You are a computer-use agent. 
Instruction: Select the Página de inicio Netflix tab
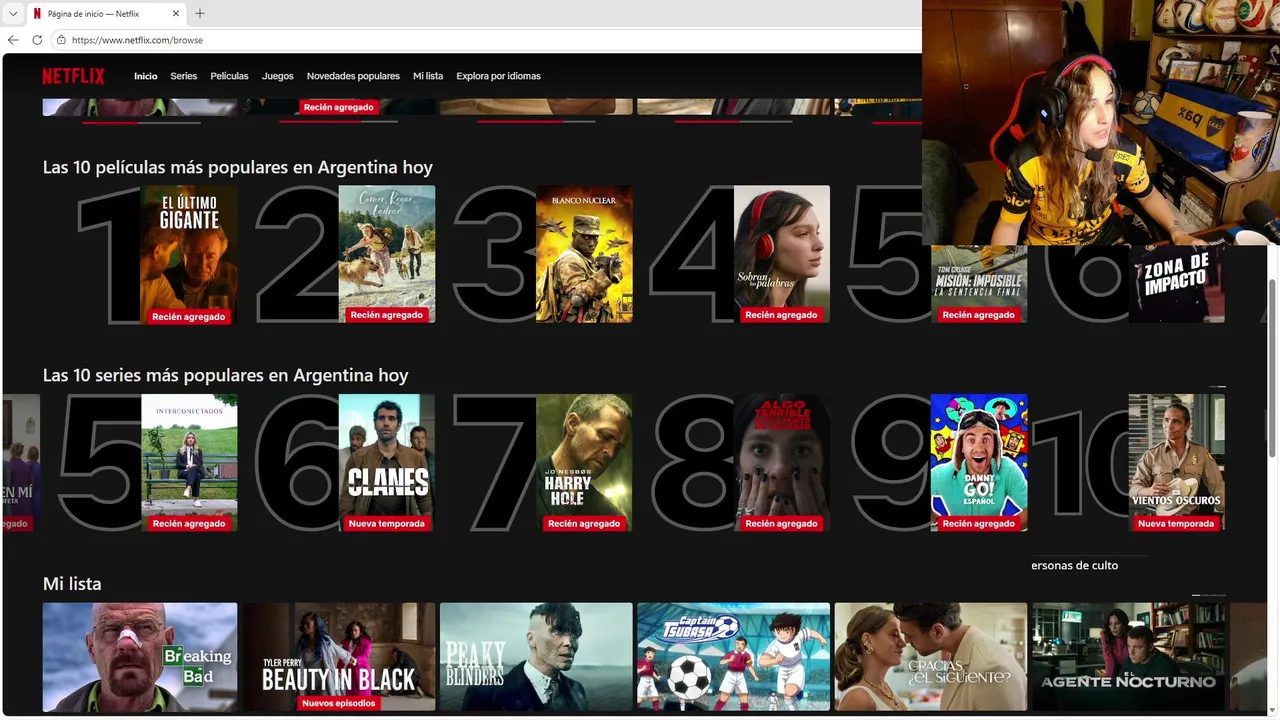tap(105, 14)
